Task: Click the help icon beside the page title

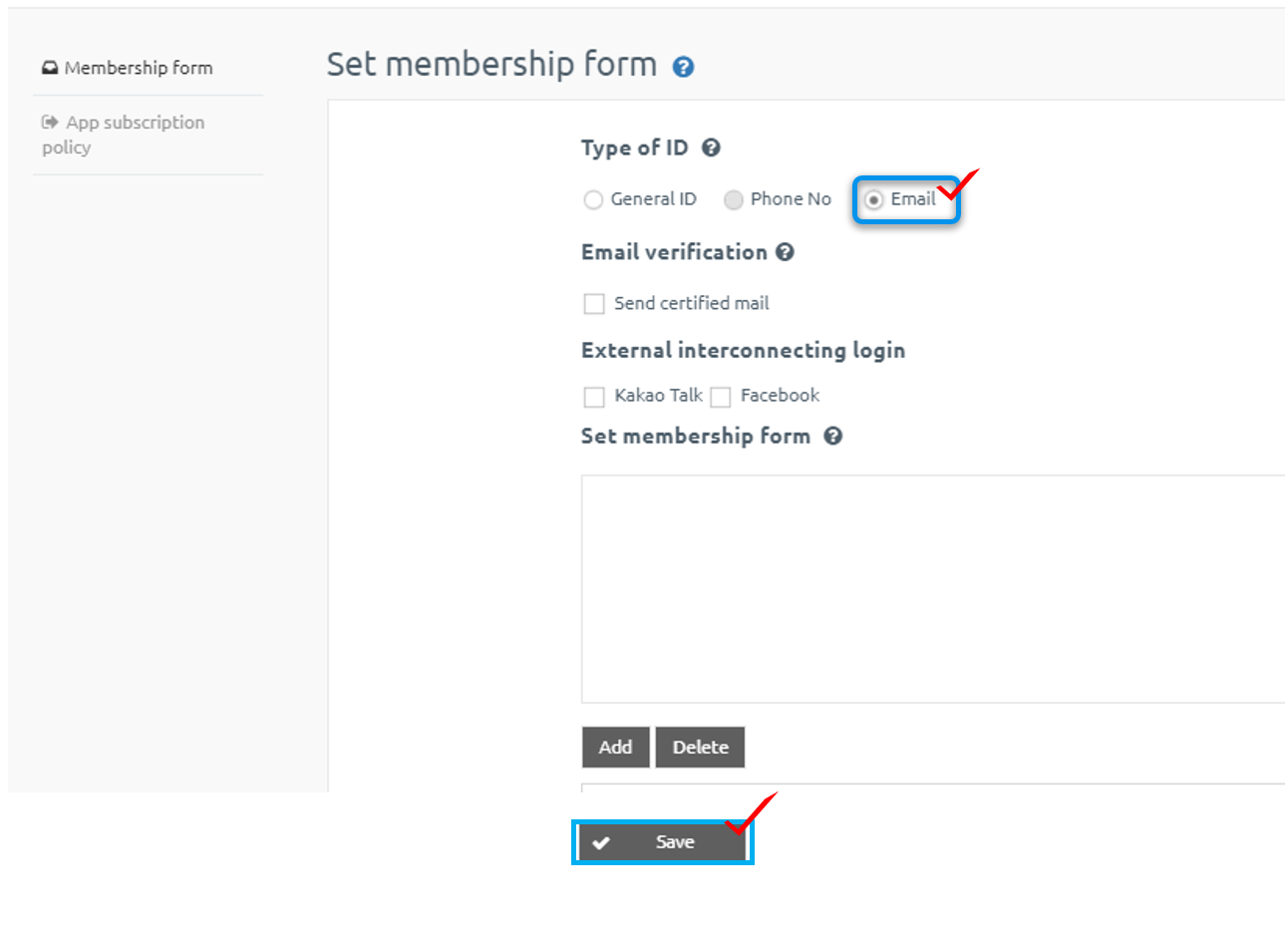Action: click(x=683, y=67)
